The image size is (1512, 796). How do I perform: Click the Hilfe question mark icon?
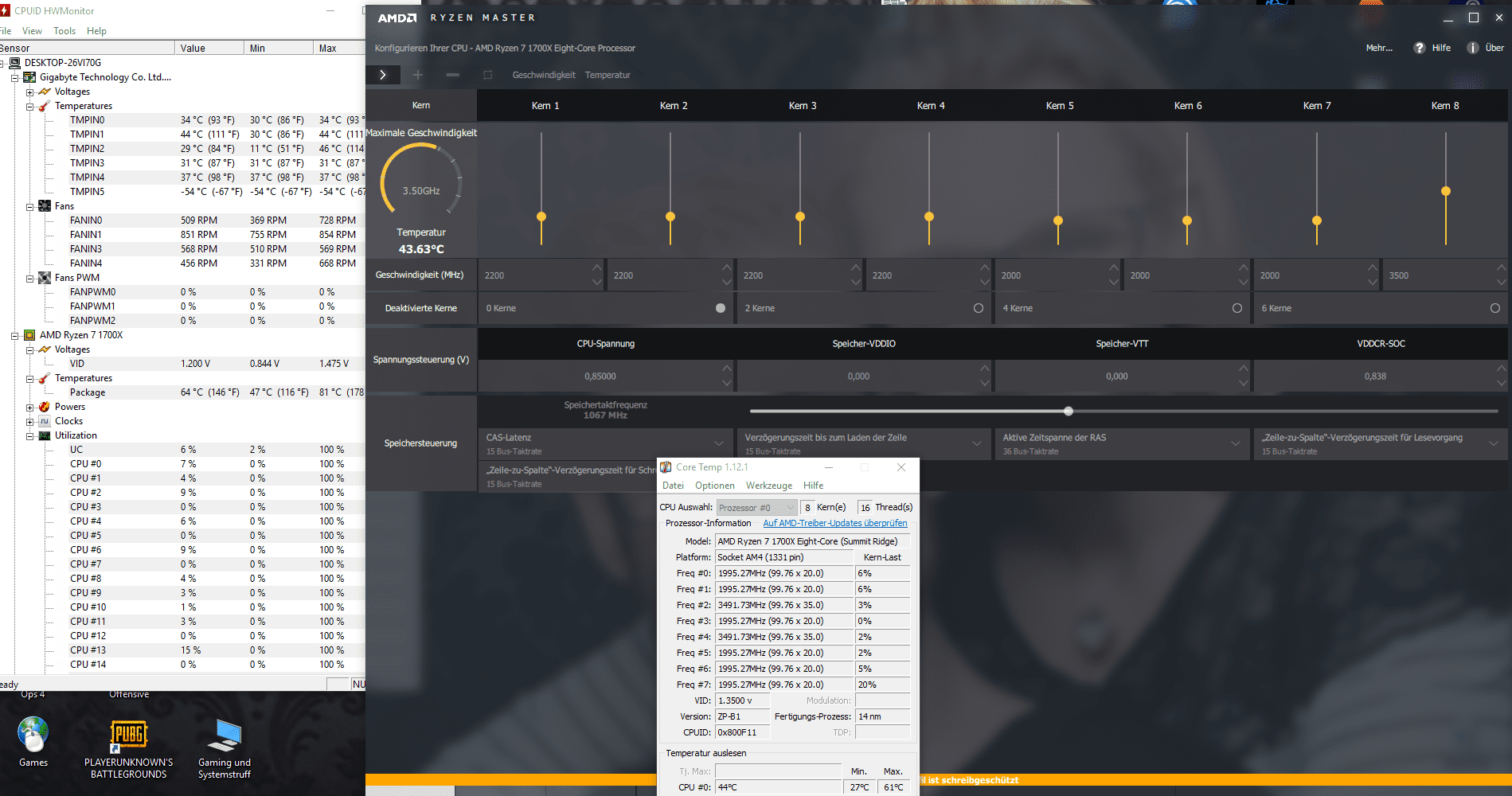[x=1419, y=48]
